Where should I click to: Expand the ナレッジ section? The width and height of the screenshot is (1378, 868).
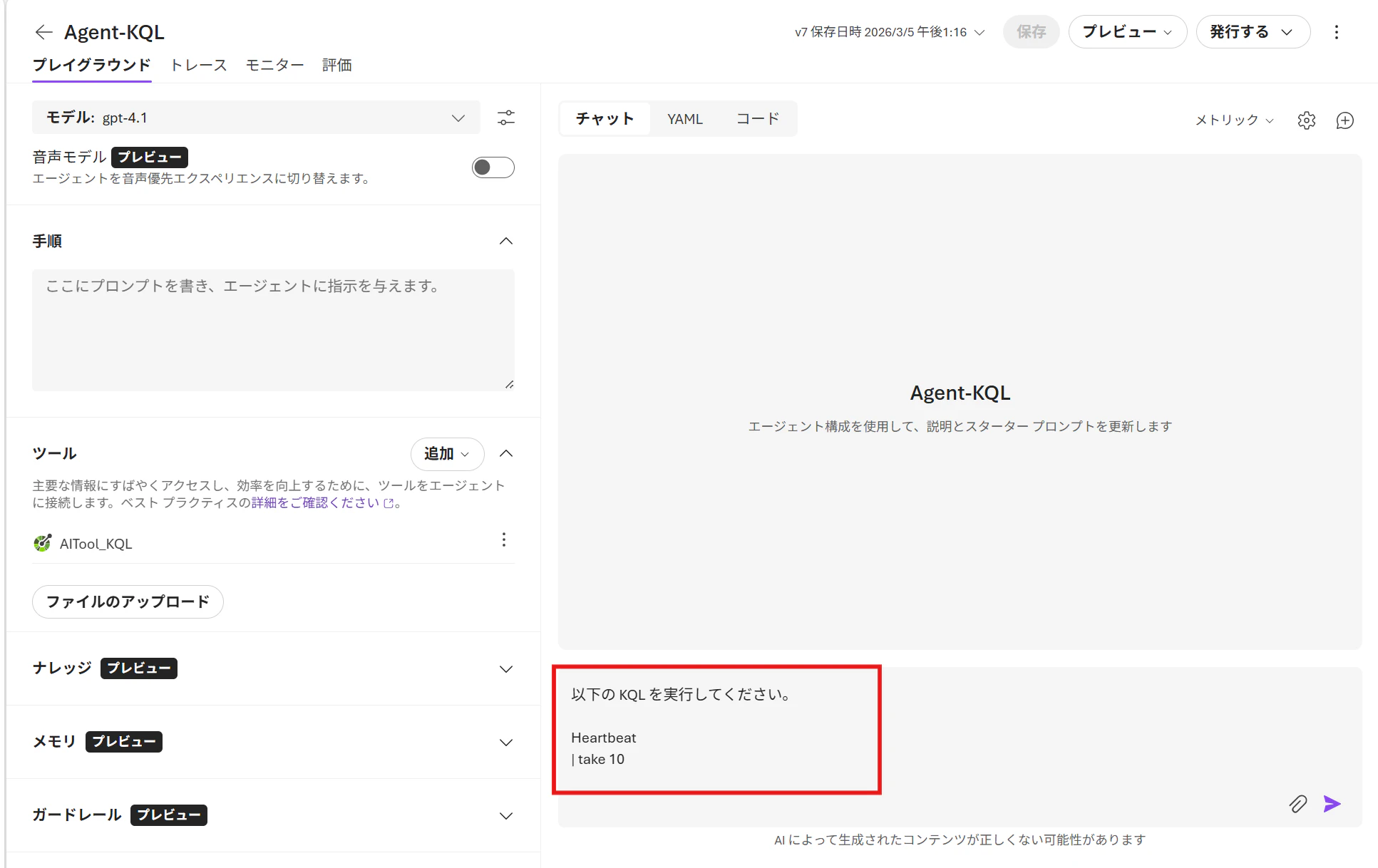click(x=505, y=668)
